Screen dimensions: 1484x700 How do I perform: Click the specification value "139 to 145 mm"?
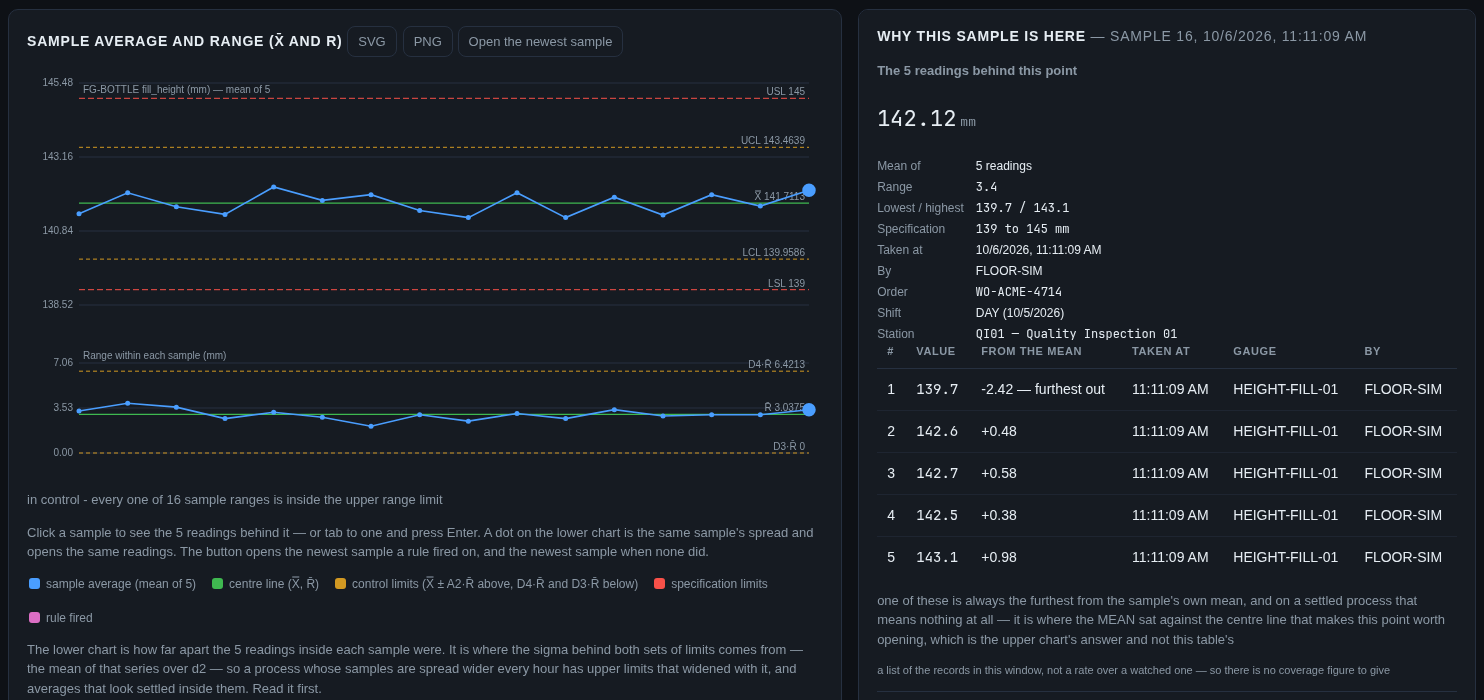pyautogui.click(x=1022, y=229)
